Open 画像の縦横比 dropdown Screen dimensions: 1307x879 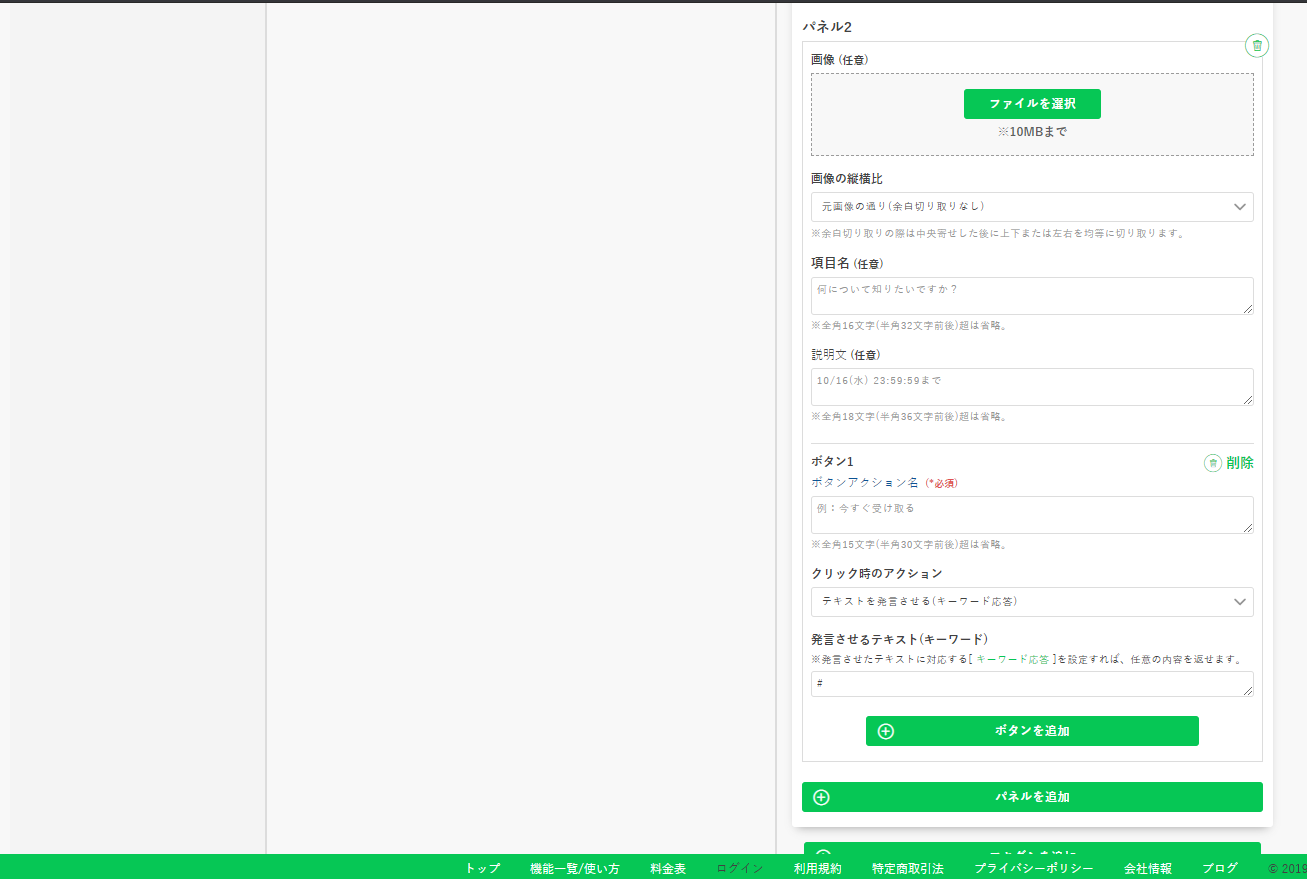pyautogui.click(x=1032, y=207)
